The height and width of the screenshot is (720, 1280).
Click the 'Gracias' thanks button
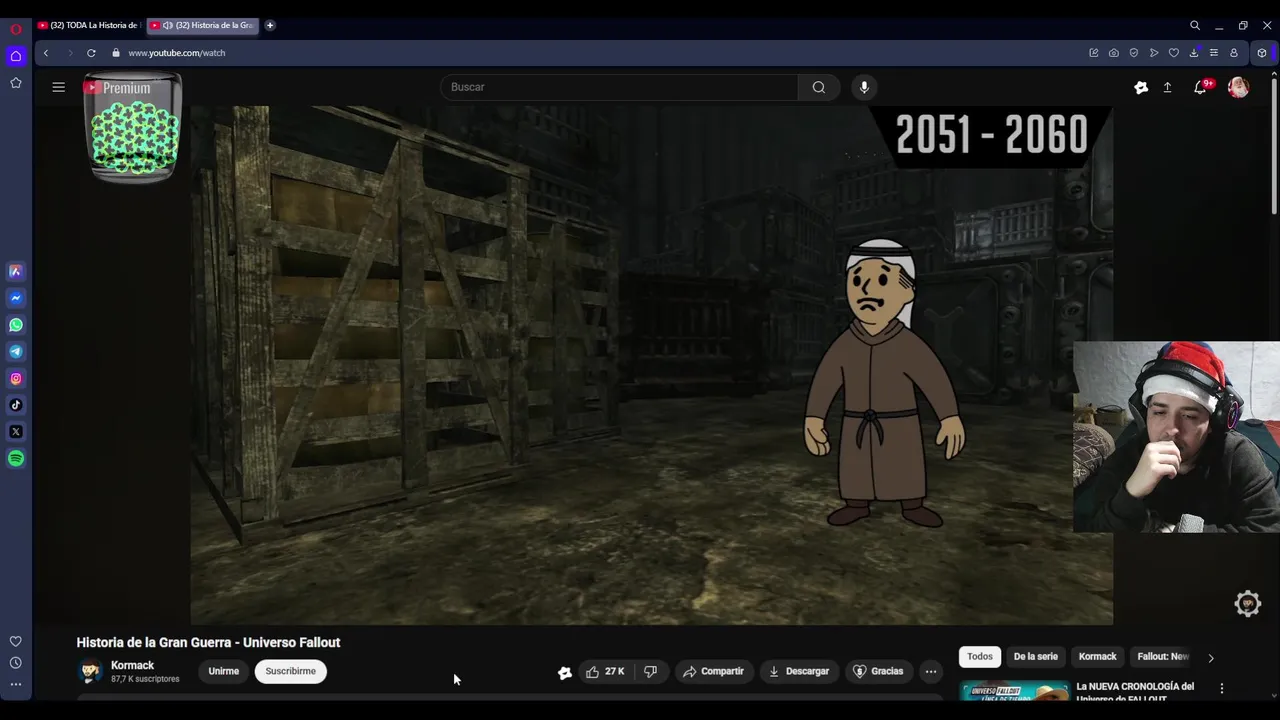pyautogui.click(x=878, y=671)
